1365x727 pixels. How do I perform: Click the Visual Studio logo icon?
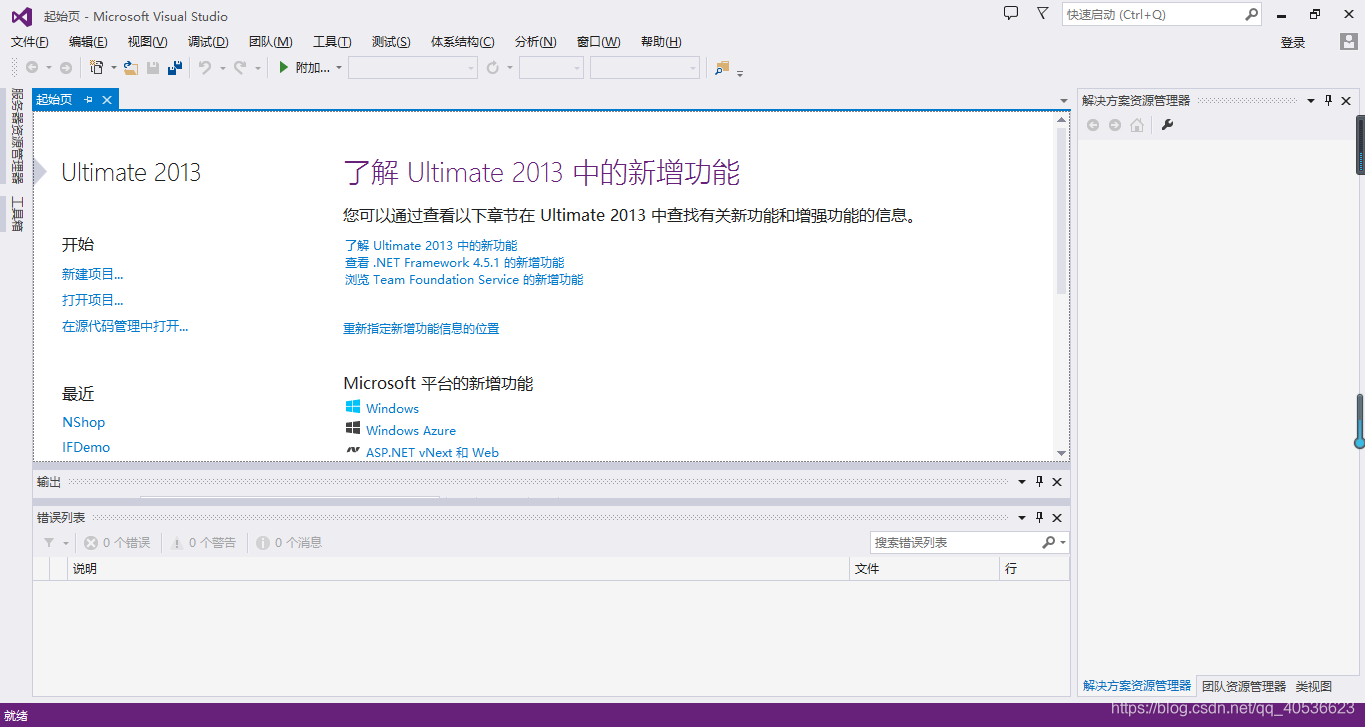(x=21, y=16)
